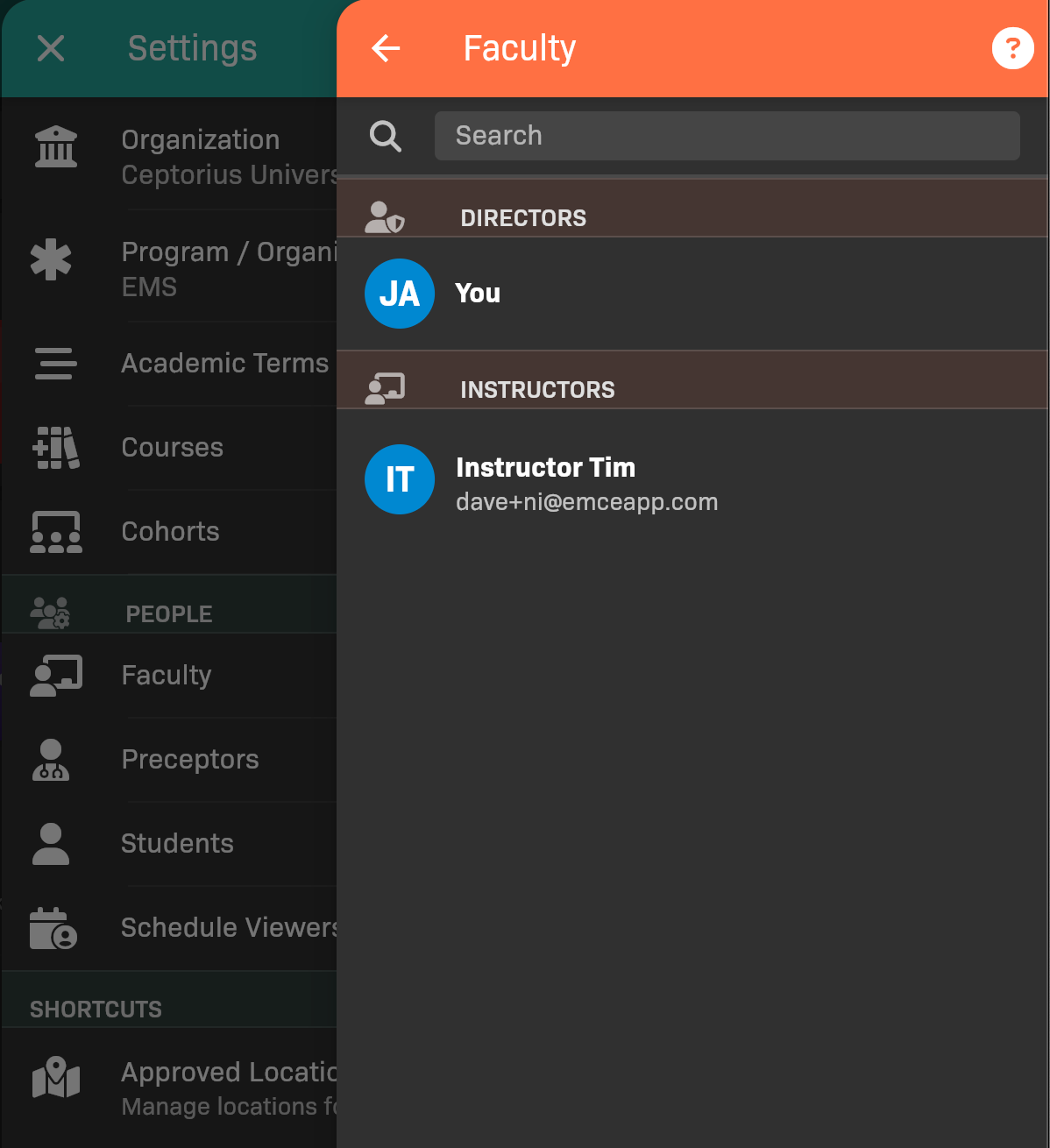Click the Organization building icon
Screen dimensions: 1050x1148
tap(56, 147)
